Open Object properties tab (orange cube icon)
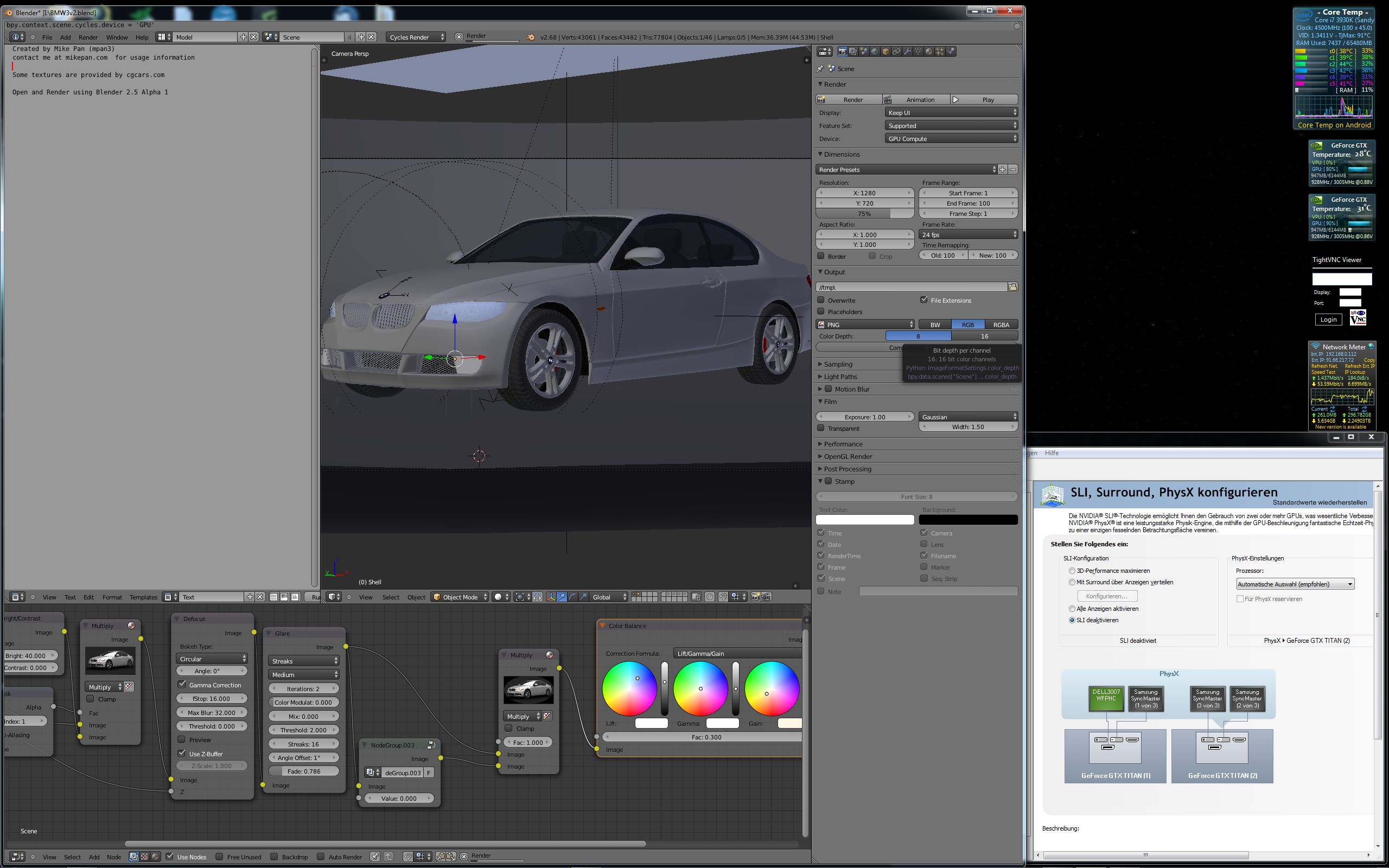 (x=885, y=52)
